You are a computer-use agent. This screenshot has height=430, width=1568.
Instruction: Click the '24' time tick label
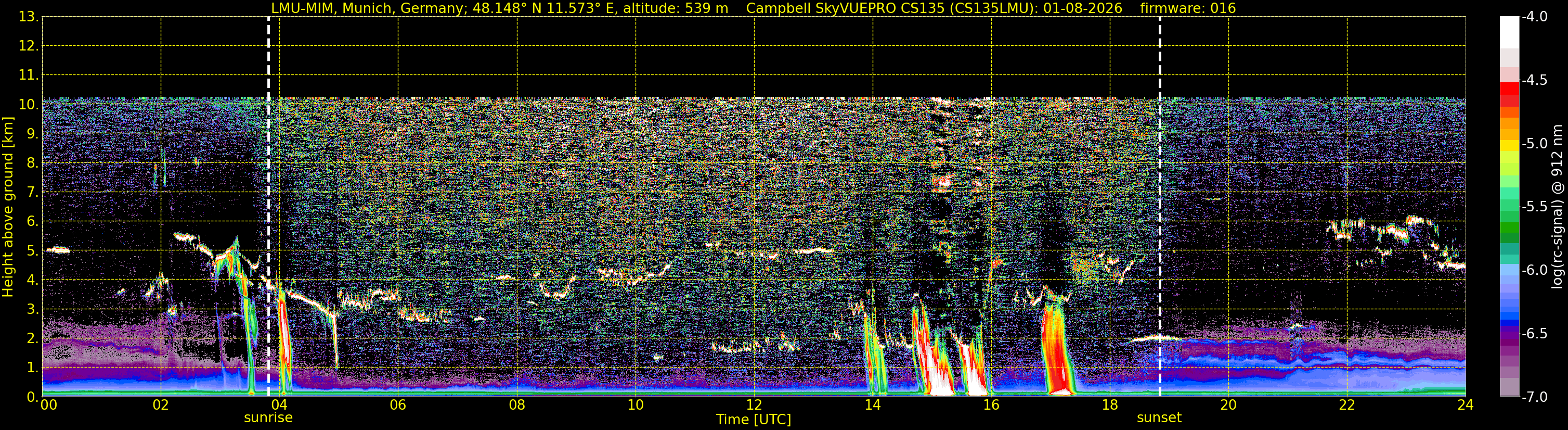1466,405
